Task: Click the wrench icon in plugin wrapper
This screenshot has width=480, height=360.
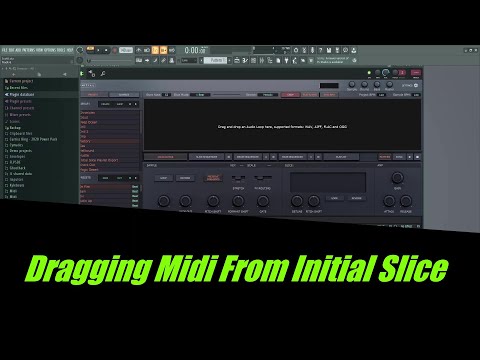Action: [103, 74]
